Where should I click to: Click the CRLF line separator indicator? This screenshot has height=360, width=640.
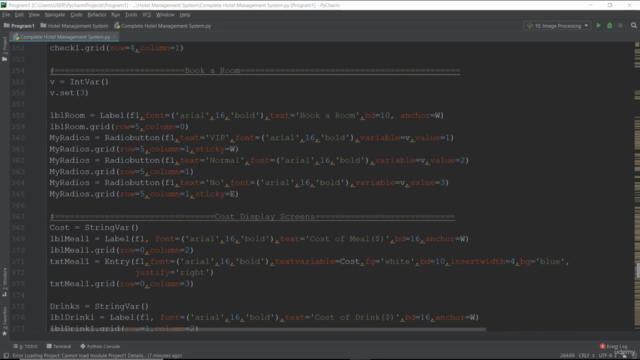[x=586, y=356]
